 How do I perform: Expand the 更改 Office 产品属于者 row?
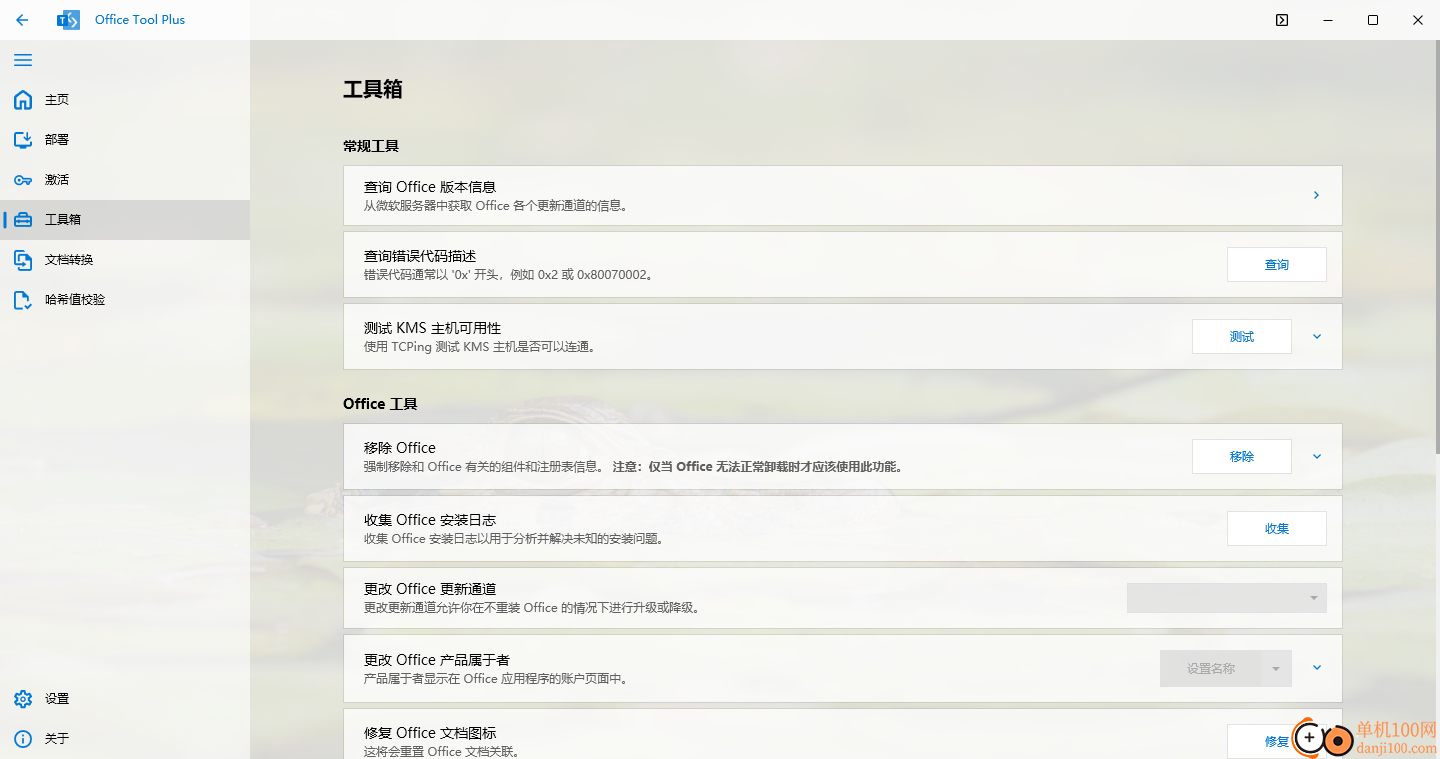pyautogui.click(x=1317, y=668)
